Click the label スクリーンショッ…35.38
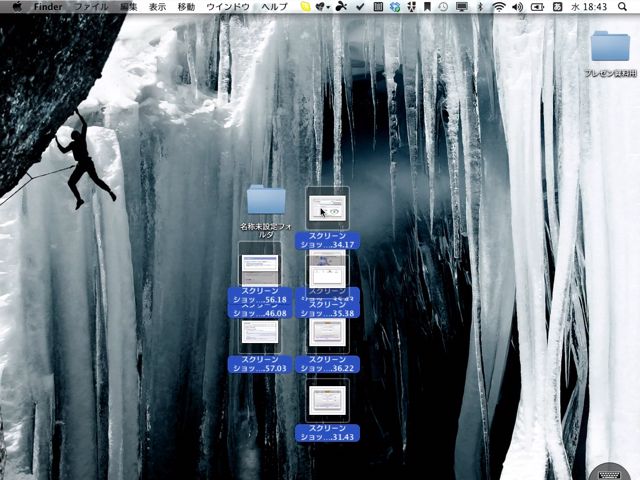640x480 pixels. pos(327,310)
